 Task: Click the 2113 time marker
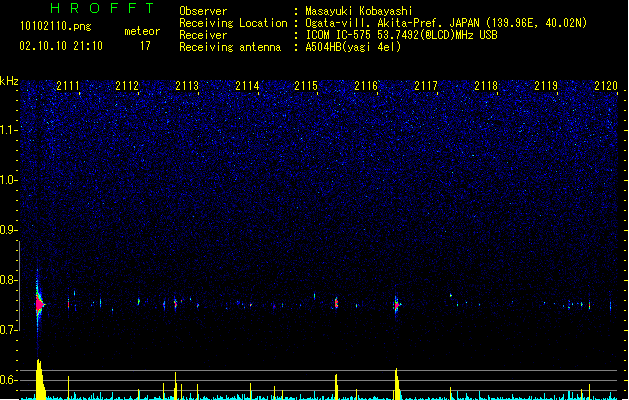coord(187,86)
